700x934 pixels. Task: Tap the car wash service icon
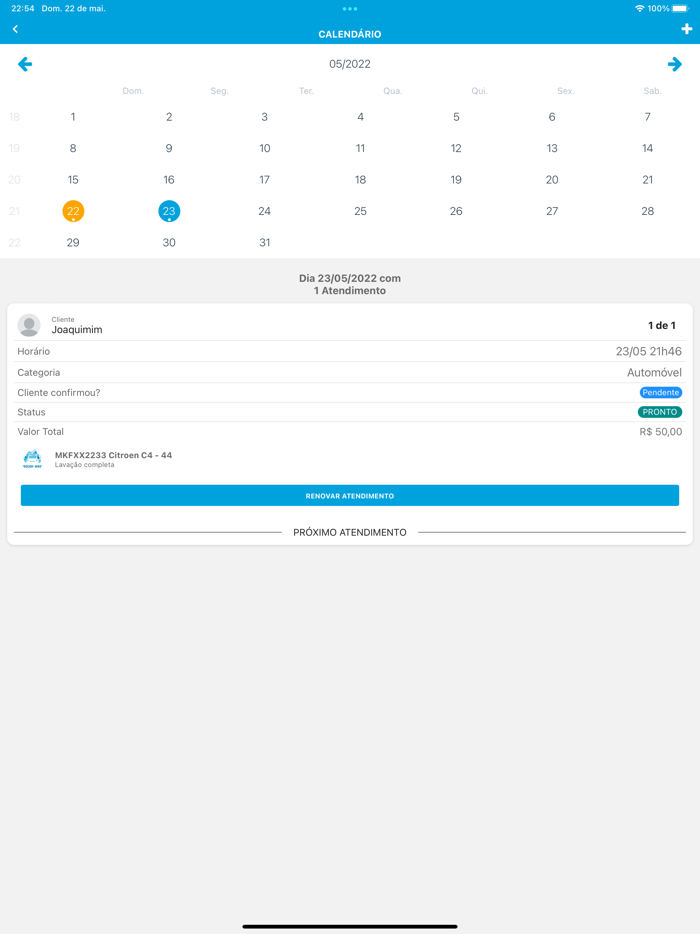point(32,459)
